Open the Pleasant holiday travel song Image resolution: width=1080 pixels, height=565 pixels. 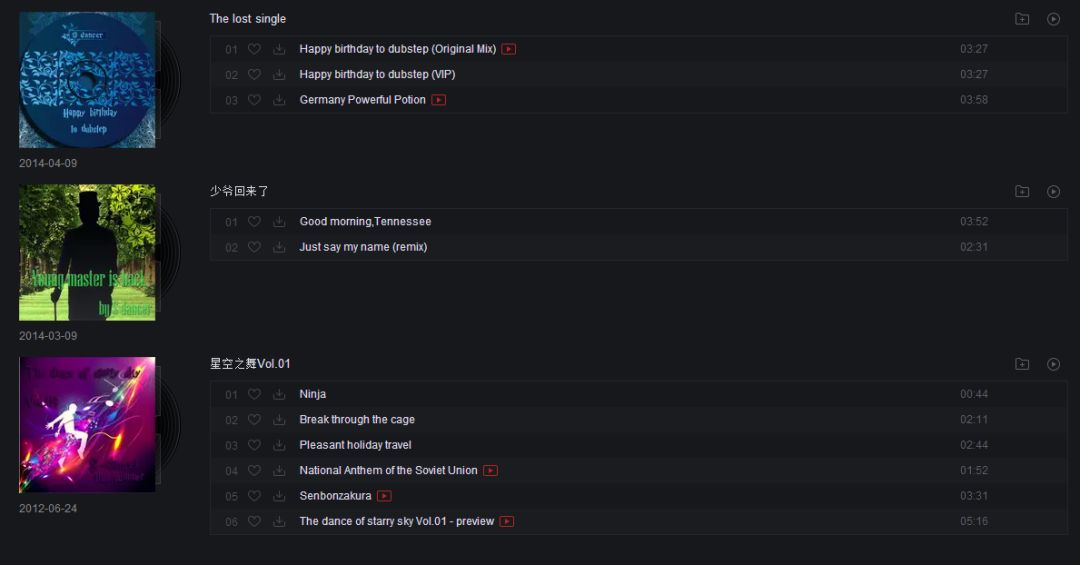pyautogui.click(x=355, y=445)
